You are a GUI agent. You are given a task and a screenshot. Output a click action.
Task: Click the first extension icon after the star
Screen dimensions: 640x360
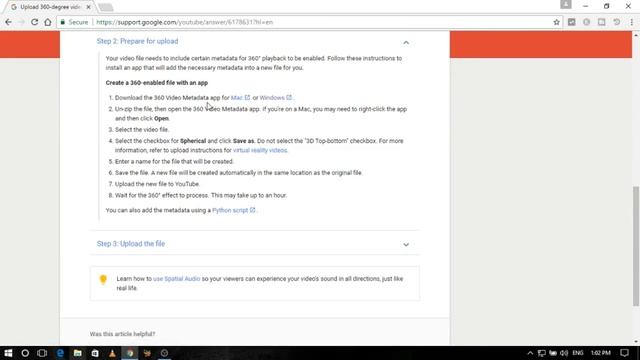571,22
